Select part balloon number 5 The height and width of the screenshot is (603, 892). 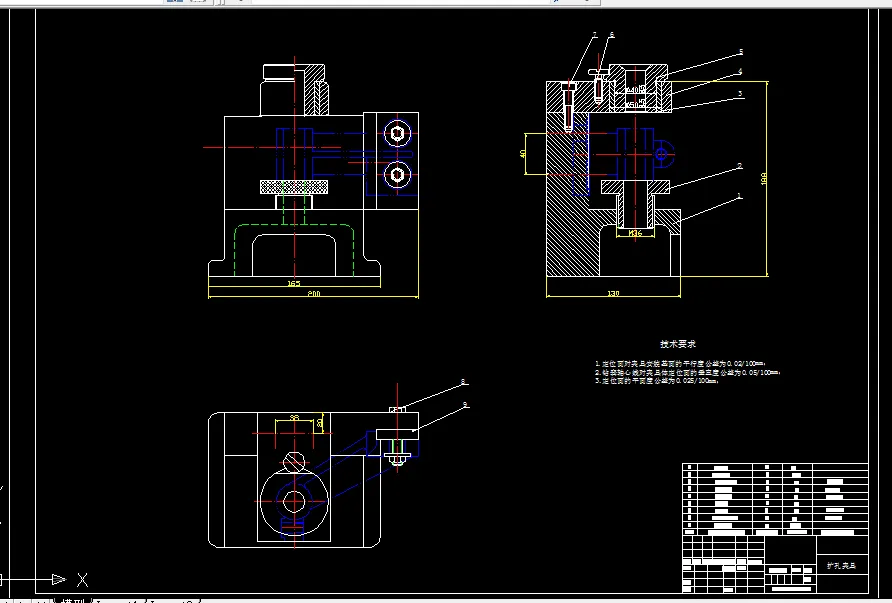(x=741, y=52)
